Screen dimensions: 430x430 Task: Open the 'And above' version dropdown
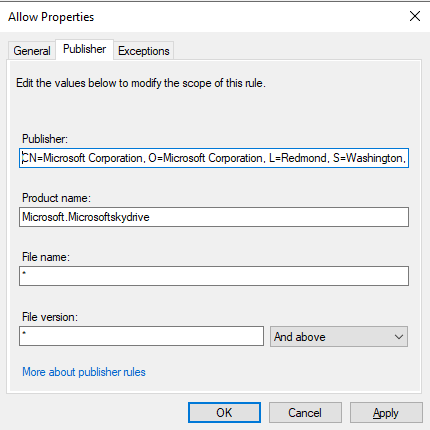pos(339,337)
